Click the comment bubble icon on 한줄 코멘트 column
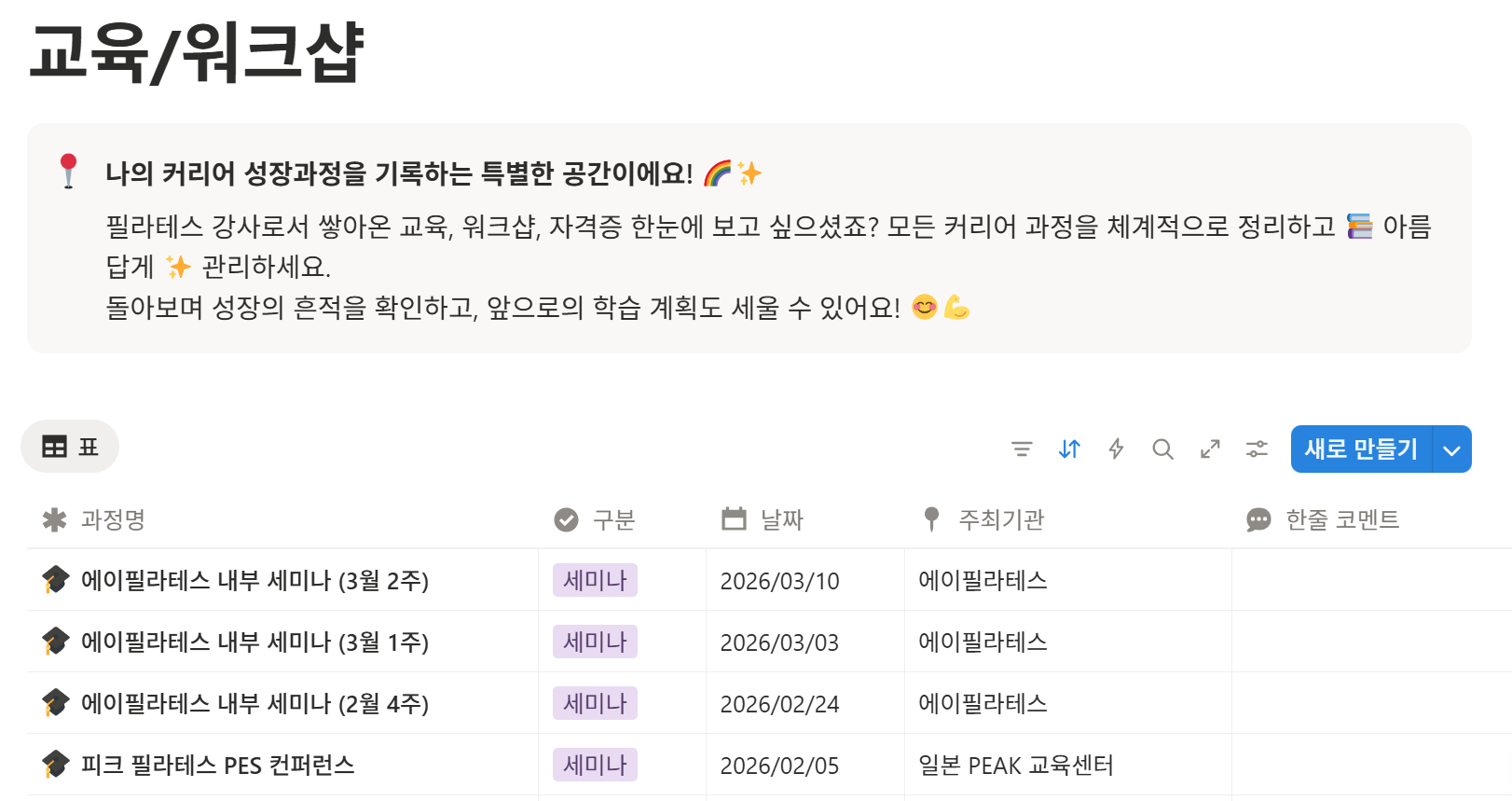The width and height of the screenshot is (1512, 801). pyautogui.click(x=1258, y=519)
